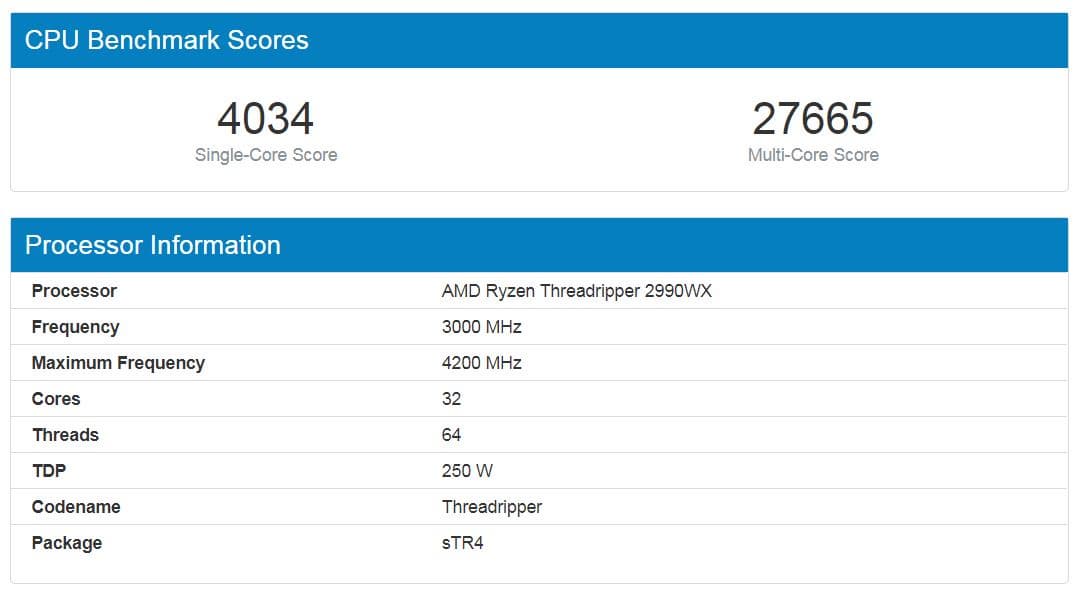Select the 3000 MHz value
Viewport: 1082px width, 599px height.
(x=482, y=326)
